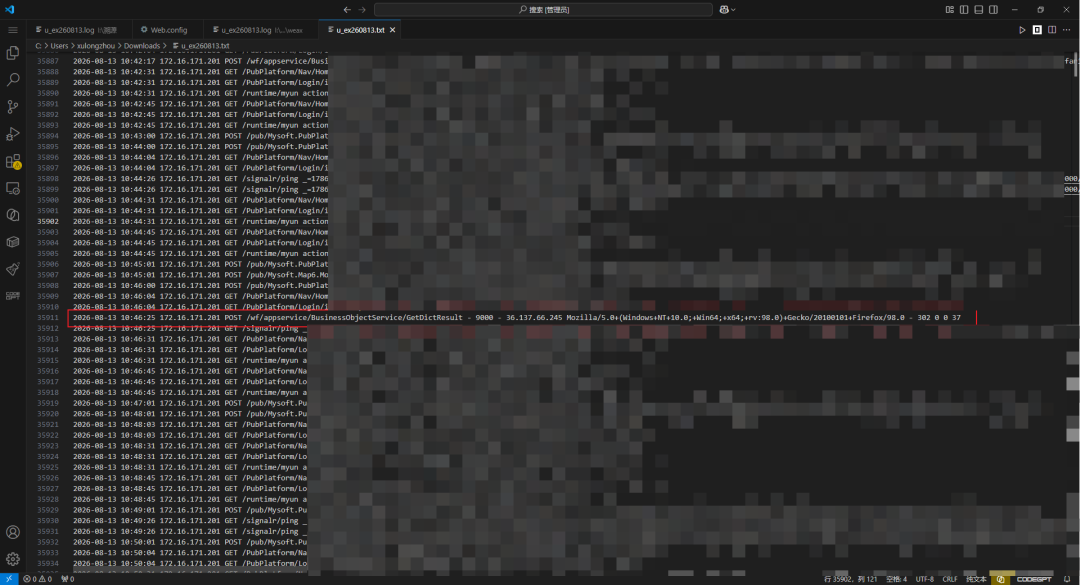Open the Explorer view in activity bar
The height and width of the screenshot is (585, 1080).
click(12, 53)
